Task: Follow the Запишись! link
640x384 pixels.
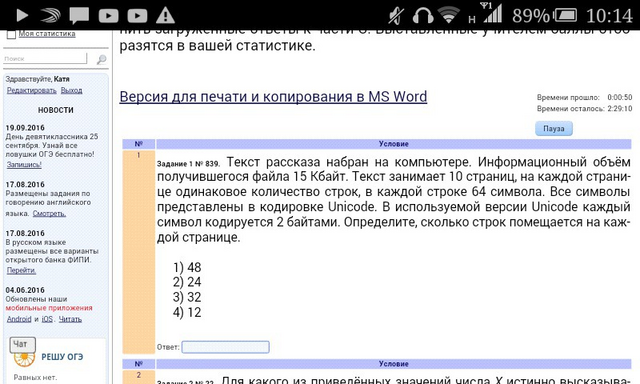Action: [x=24, y=164]
